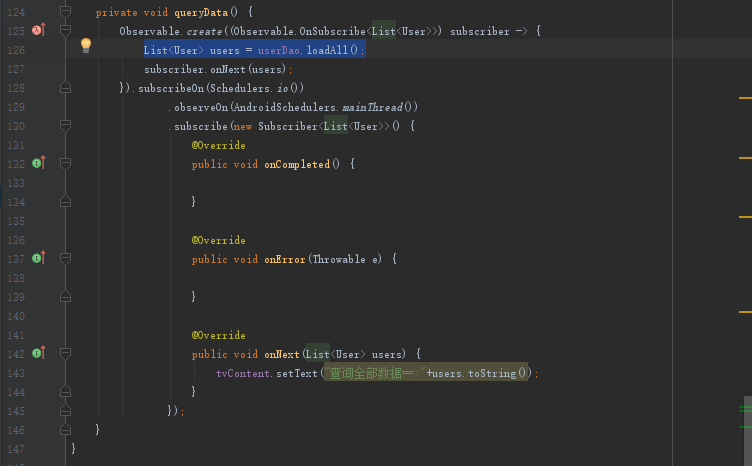Click the lightbulb quick-fix icon on line 126
The image size is (752, 466).
coord(86,45)
